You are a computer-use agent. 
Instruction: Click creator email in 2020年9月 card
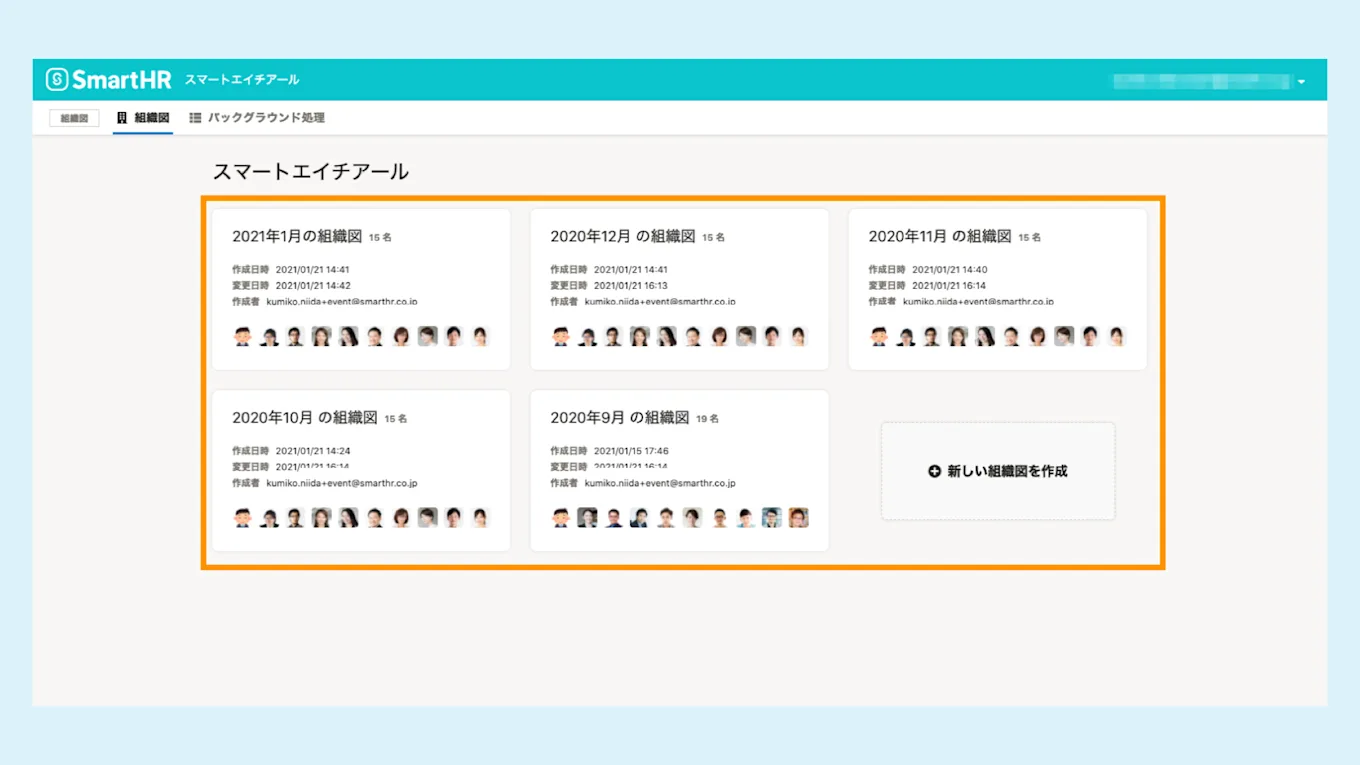tap(660, 483)
